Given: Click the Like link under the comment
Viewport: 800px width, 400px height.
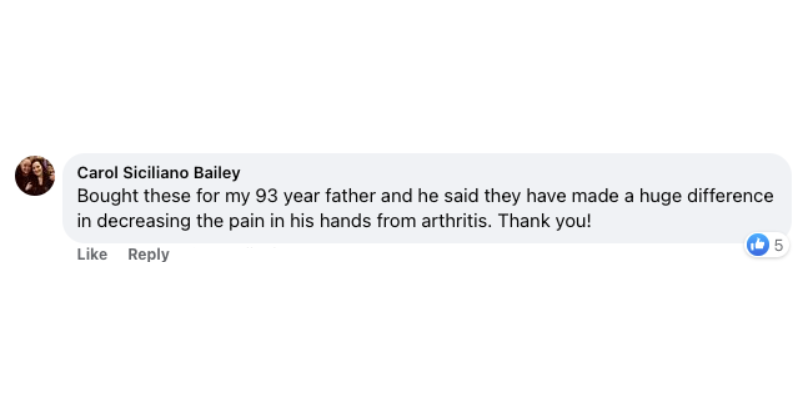Looking at the screenshot, I should pos(92,254).
